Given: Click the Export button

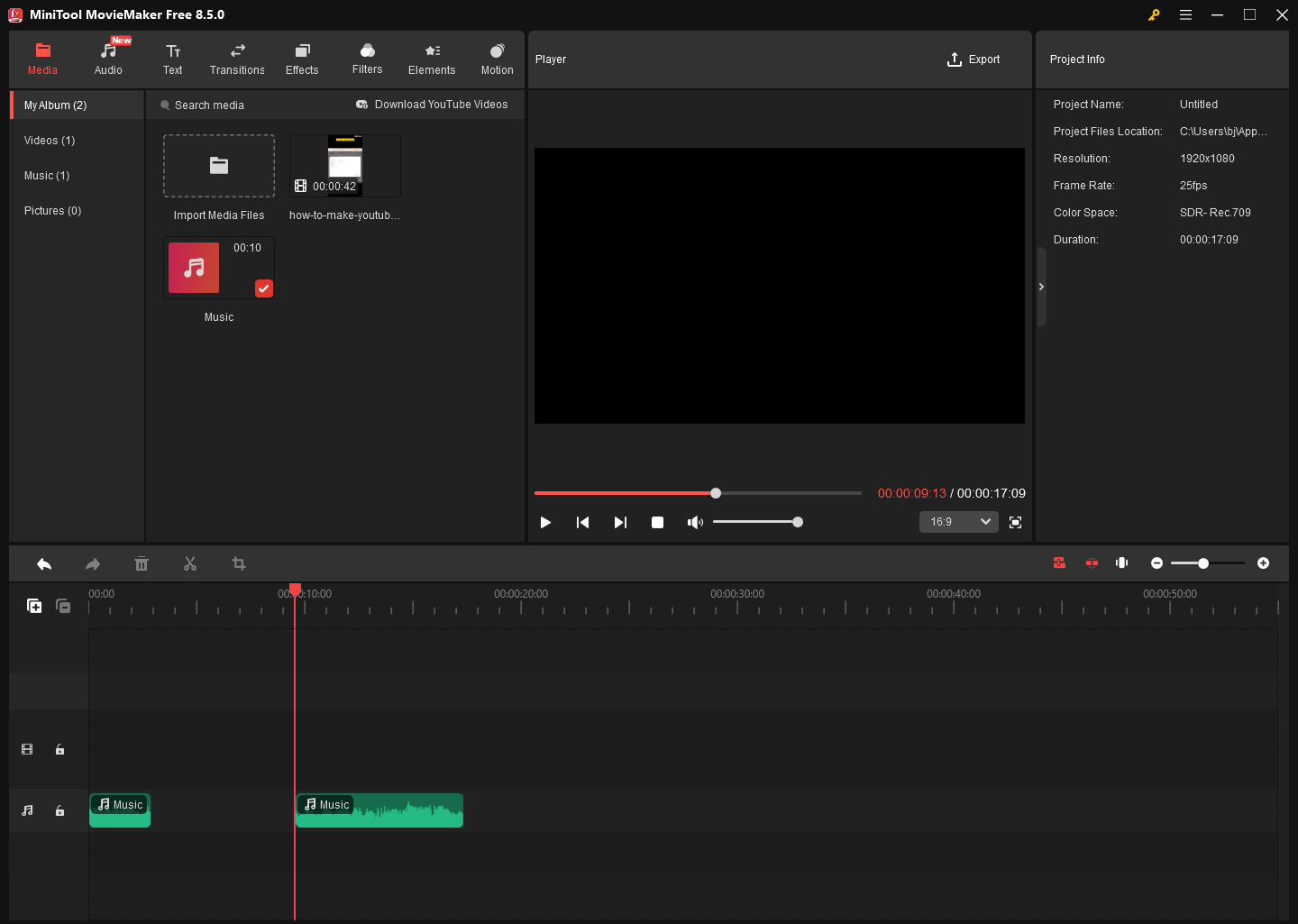Looking at the screenshot, I should [x=973, y=59].
